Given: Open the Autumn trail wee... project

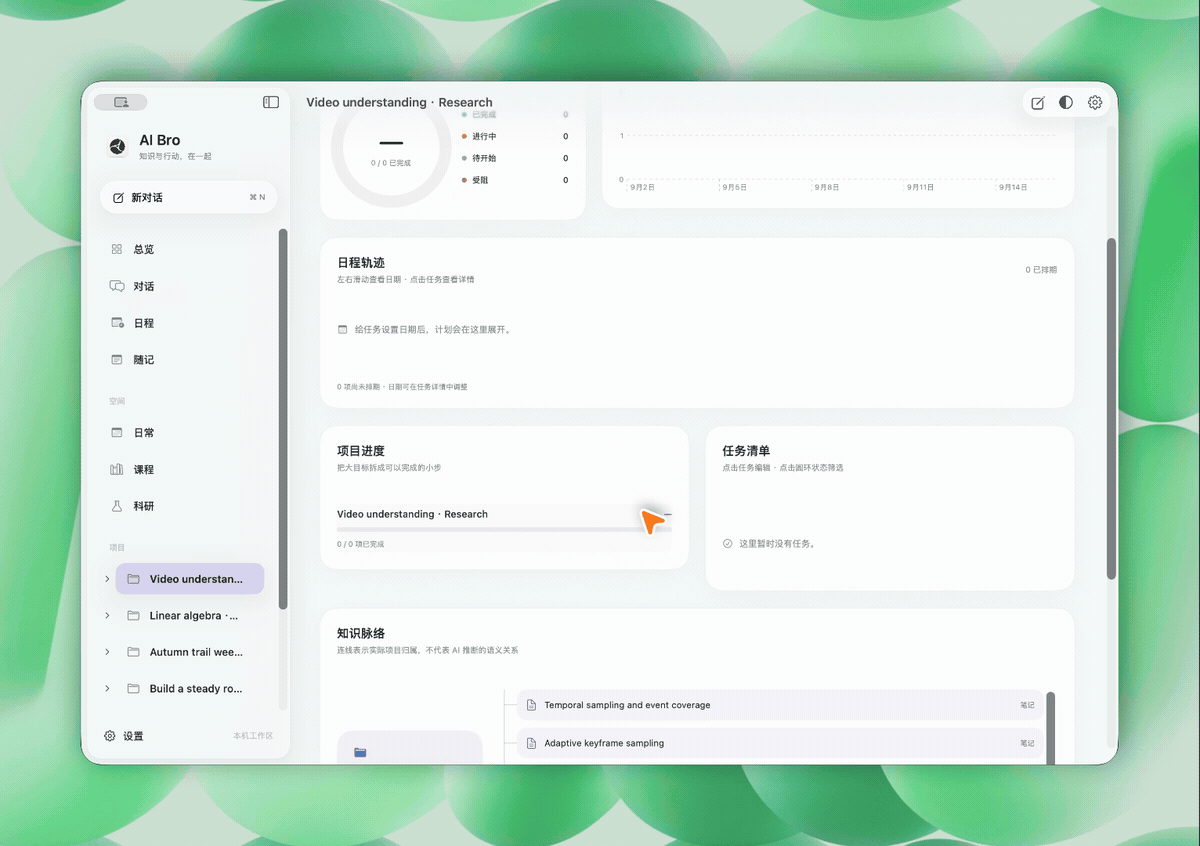Looking at the screenshot, I should coord(190,652).
